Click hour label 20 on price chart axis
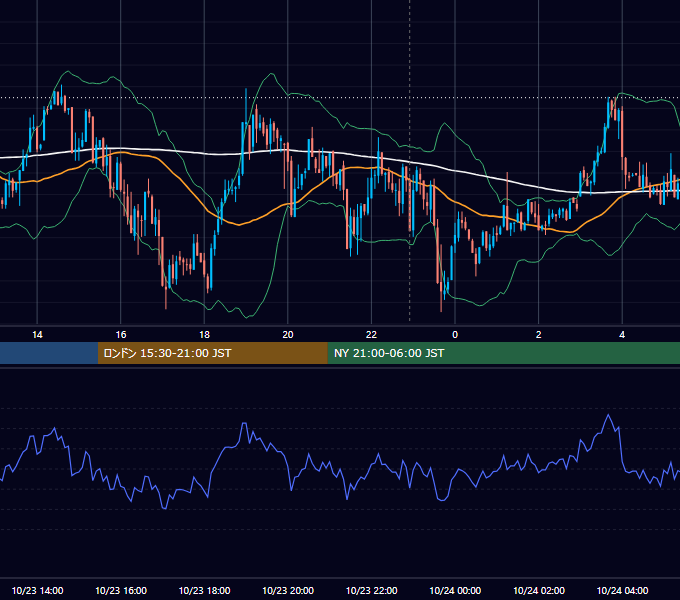The image size is (680, 600). 288,335
